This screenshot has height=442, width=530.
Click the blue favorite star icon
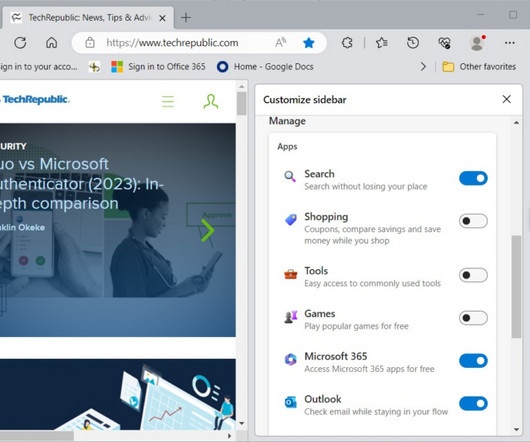(309, 43)
